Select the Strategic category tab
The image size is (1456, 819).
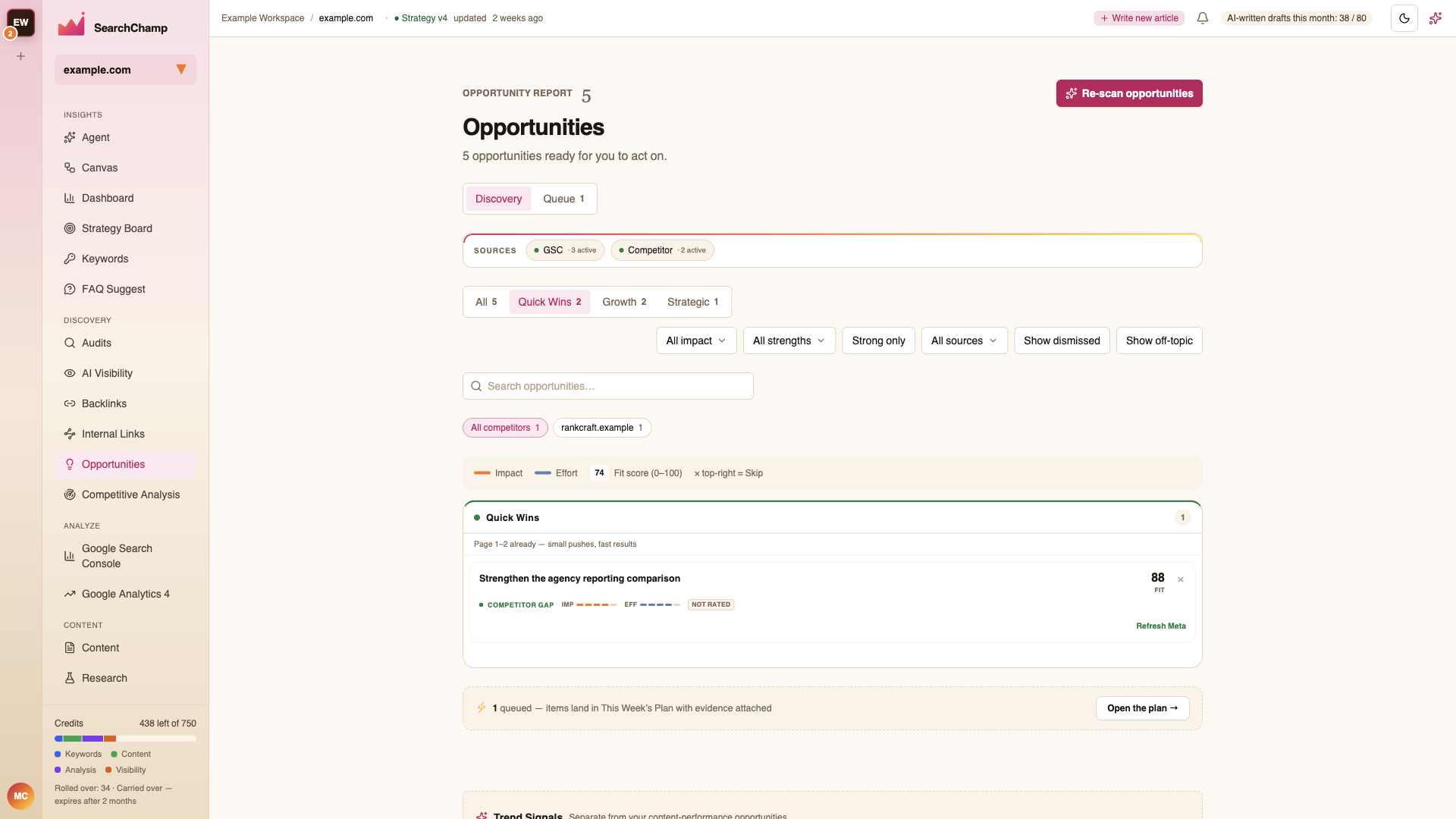pyautogui.click(x=692, y=302)
